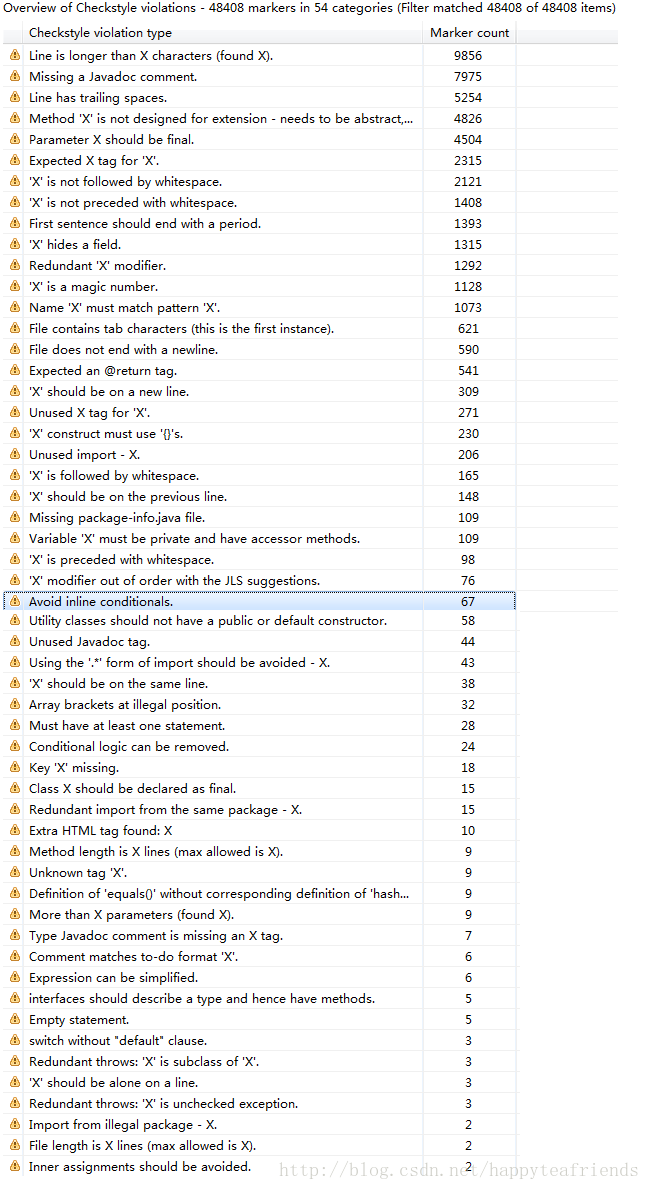Screen dimensions: 650x1190
Task: Click warning icon beside 'Avoid inline conditionals.'
Action: pos(15,601)
